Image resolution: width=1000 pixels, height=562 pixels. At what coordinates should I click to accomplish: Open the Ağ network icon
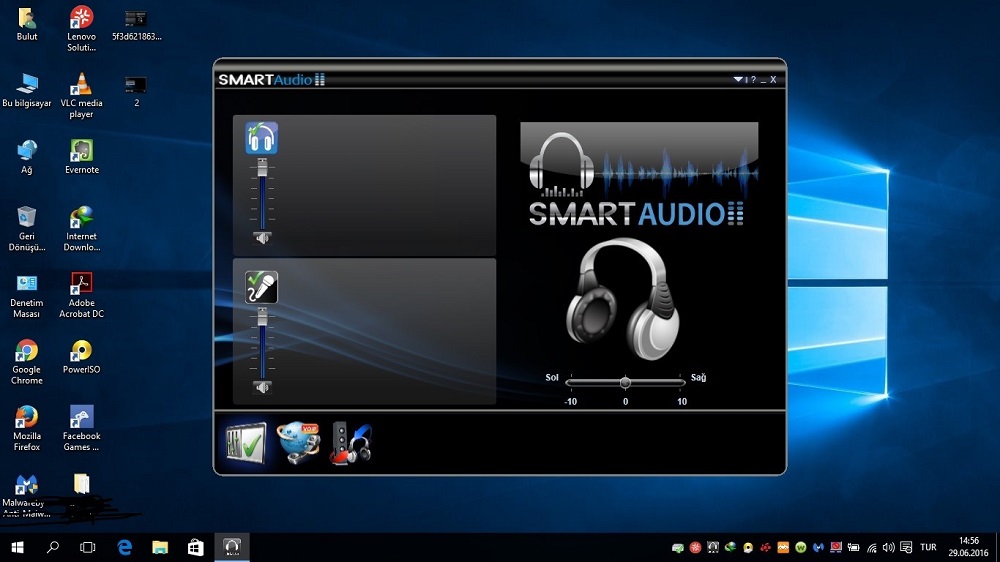coord(27,158)
